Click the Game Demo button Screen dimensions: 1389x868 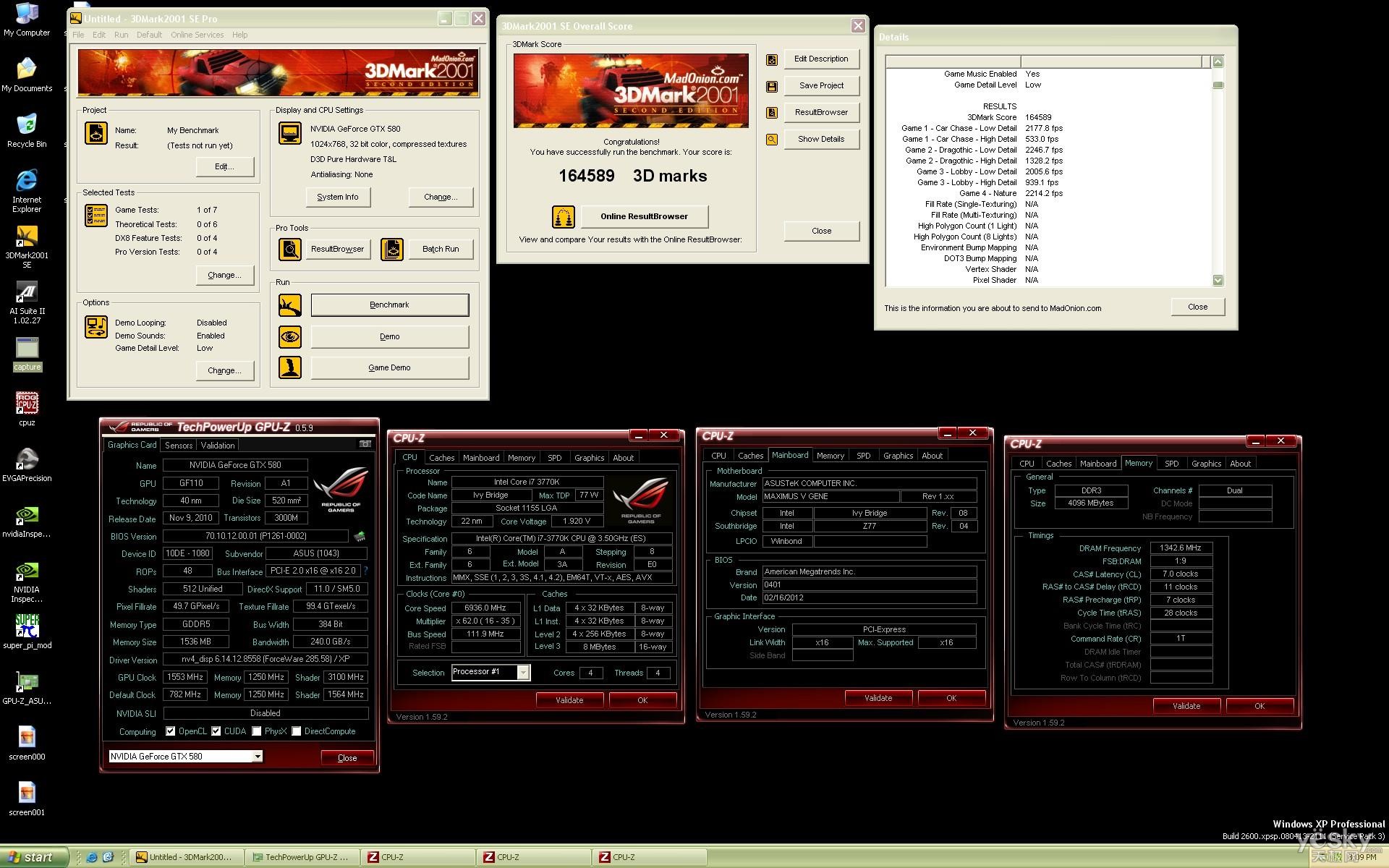point(390,367)
